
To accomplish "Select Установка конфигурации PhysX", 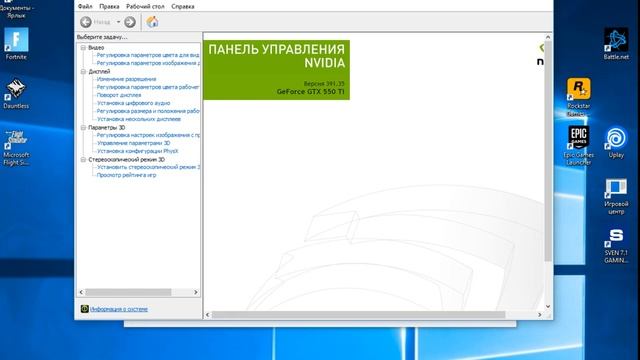I will click(137, 151).
